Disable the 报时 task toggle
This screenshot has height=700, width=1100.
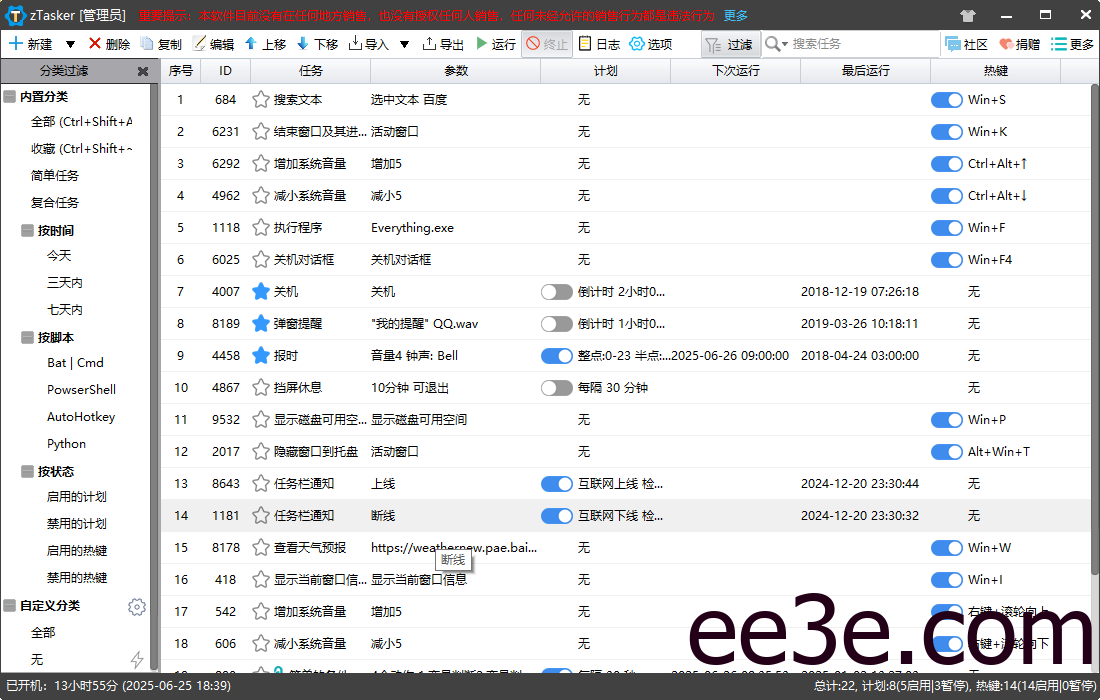pyautogui.click(x=557, y=355)
